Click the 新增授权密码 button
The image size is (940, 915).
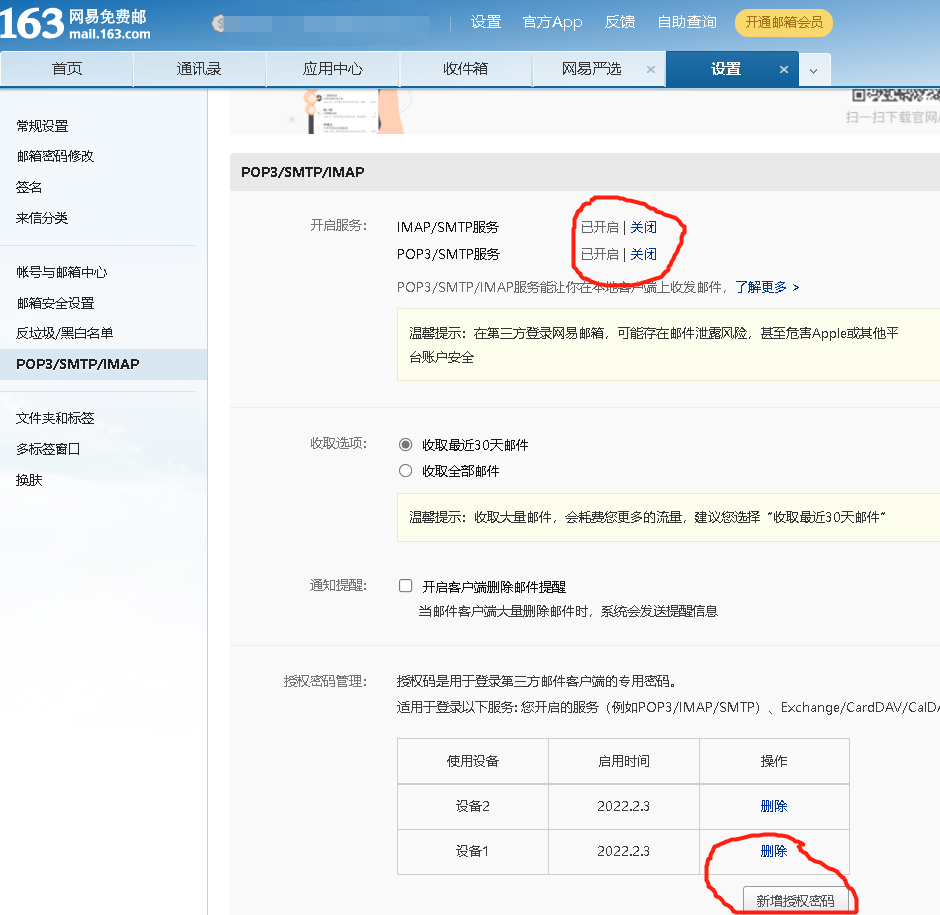click(x=795, y=900)
